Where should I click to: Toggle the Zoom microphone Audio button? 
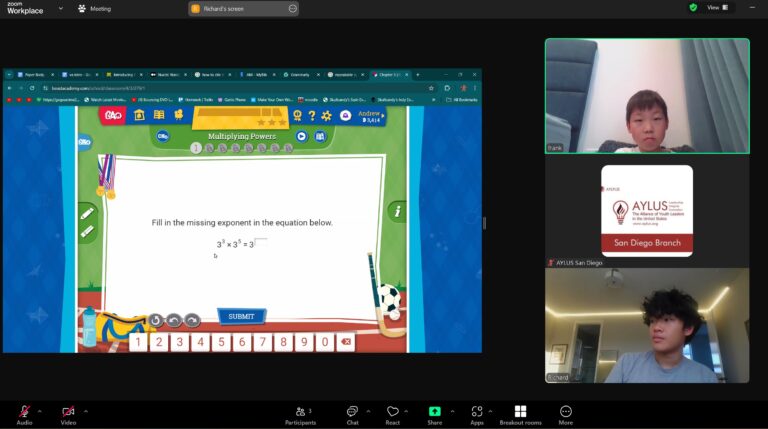tap(24, 415)
